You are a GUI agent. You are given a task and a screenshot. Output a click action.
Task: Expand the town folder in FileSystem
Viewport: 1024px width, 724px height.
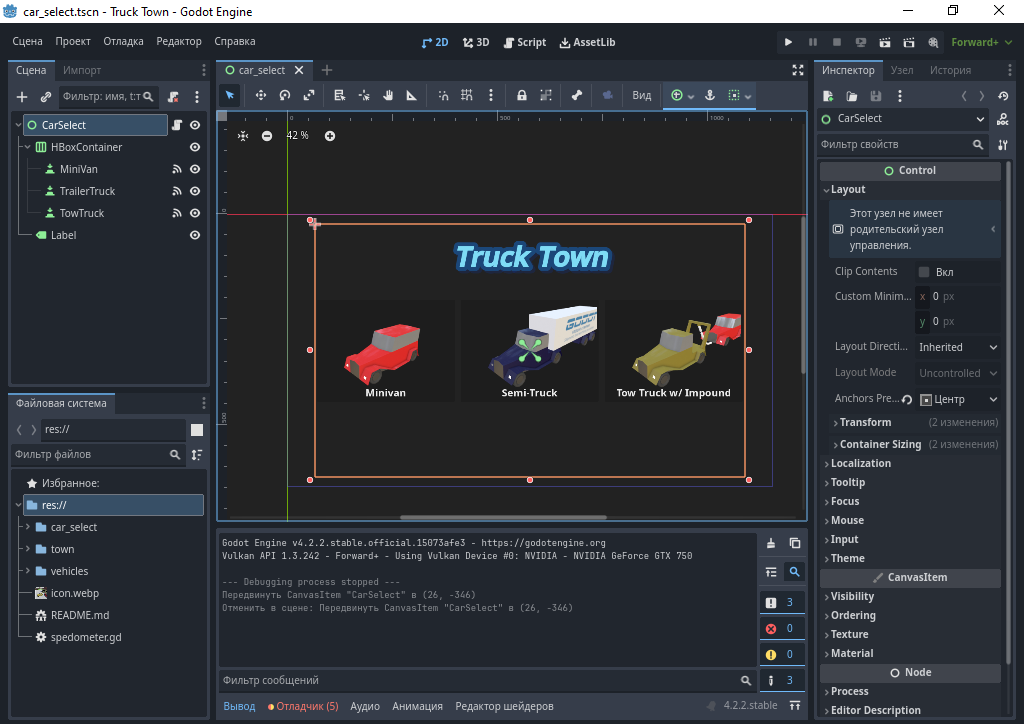[27, 549]
